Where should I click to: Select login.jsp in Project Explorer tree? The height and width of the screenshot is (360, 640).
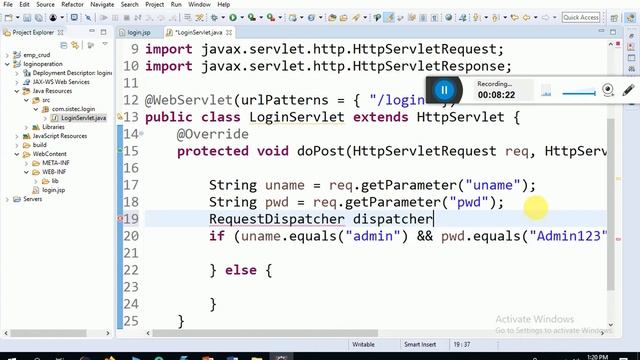click(53, 190)
